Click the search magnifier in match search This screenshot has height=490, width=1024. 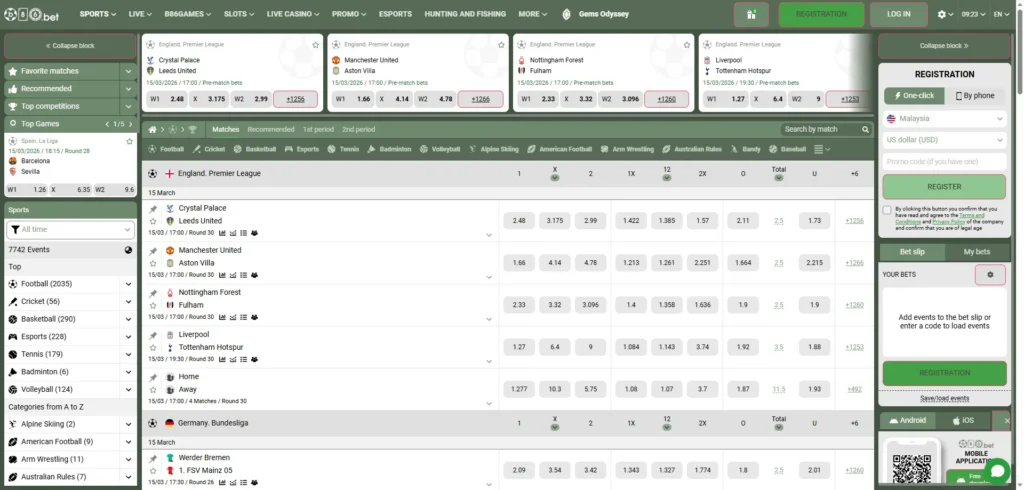tap(865, 129)
